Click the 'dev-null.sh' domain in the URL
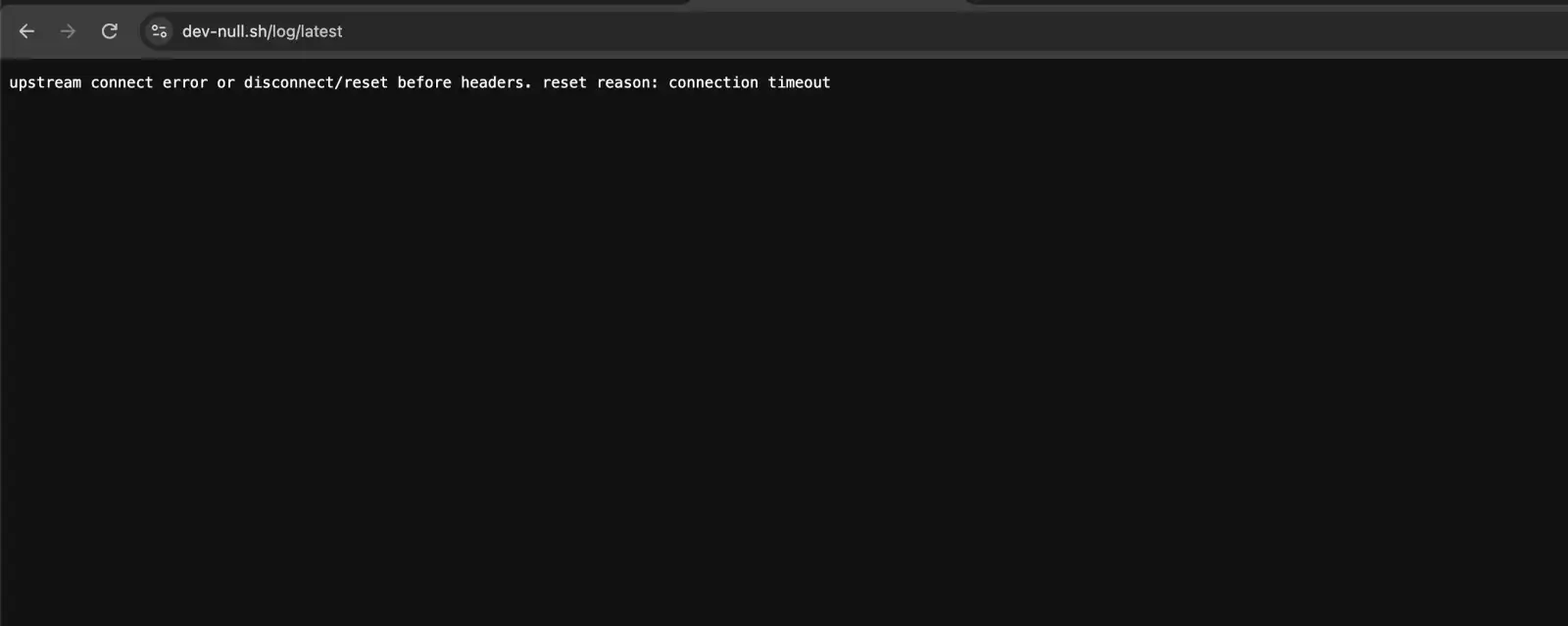The height and width of the screenshot is (626, 1568). [x=224, y=31]
